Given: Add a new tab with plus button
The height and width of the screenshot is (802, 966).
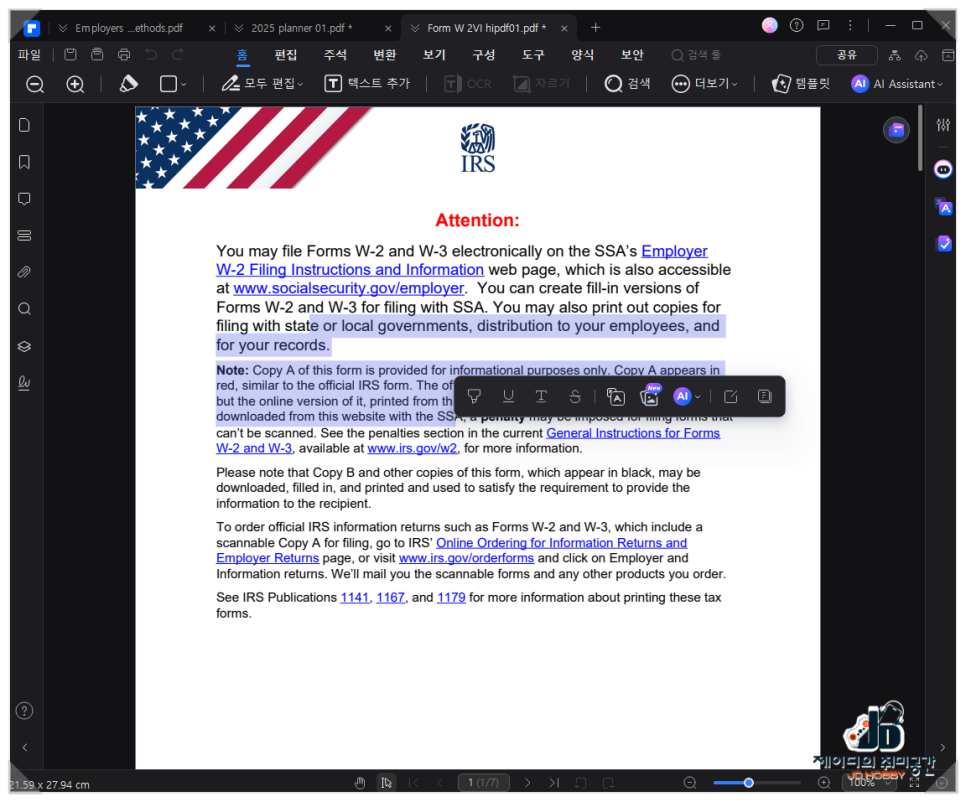Looking at the screenshot, I should (595, 28).
